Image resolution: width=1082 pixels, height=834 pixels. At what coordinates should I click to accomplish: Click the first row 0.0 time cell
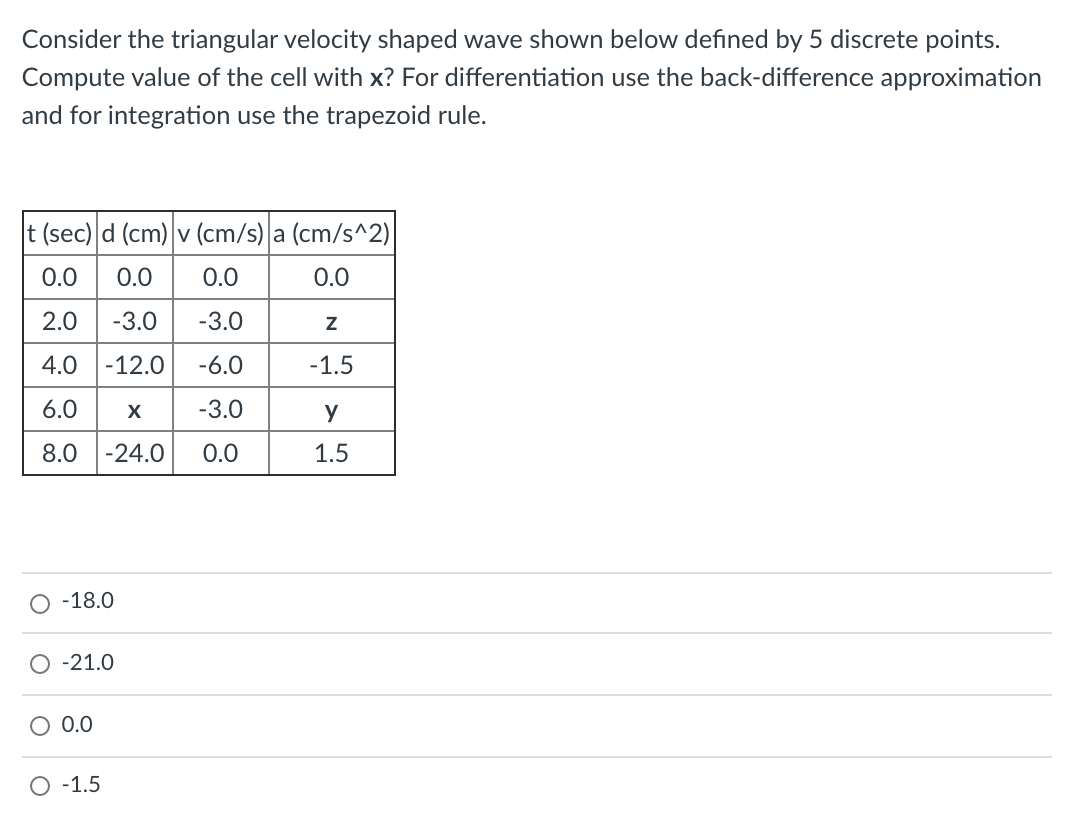(58, 277)
